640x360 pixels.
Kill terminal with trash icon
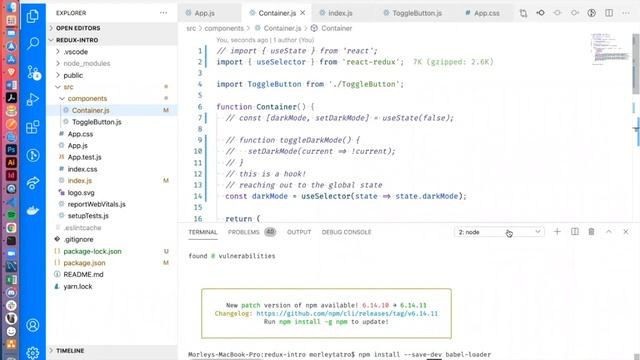(591, 232)
